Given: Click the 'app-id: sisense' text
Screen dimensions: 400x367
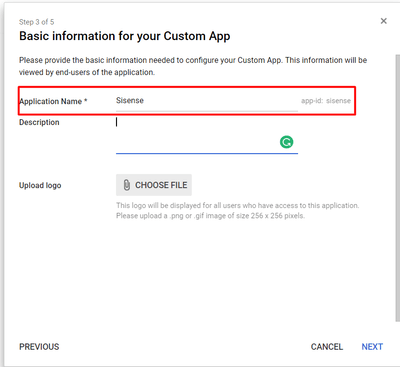Looking at the screenshot, I should 326,101.
